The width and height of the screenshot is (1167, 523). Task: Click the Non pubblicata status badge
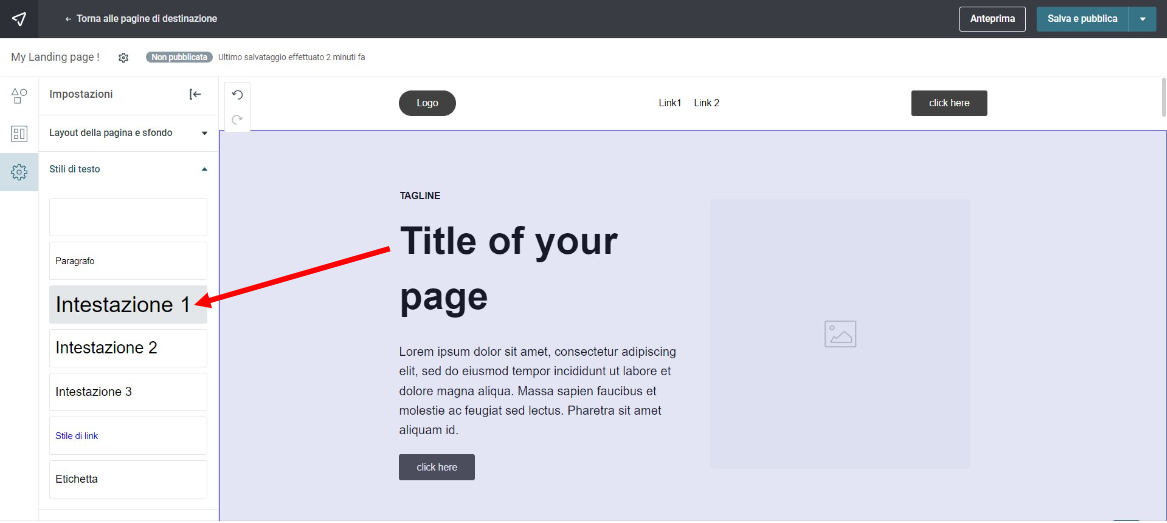pyautogui.click(x=179, y=57)
